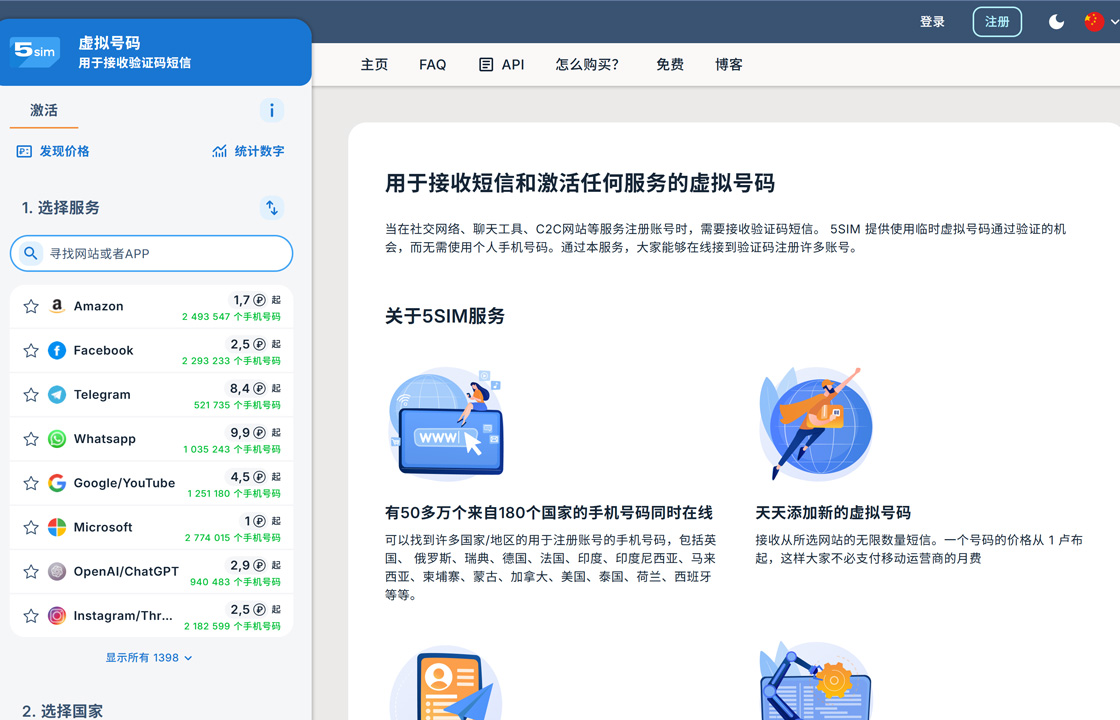Click the Microsoft logo icon
Viewport: 1120px width, 720px height.
click(57, 528)
